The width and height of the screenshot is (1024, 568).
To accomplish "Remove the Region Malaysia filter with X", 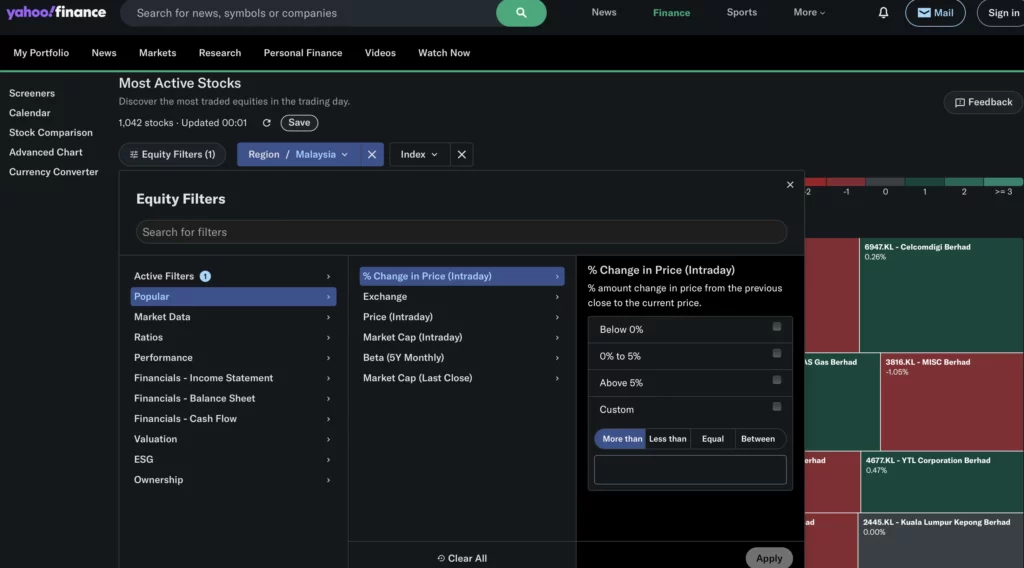I will tap(372, 155).
